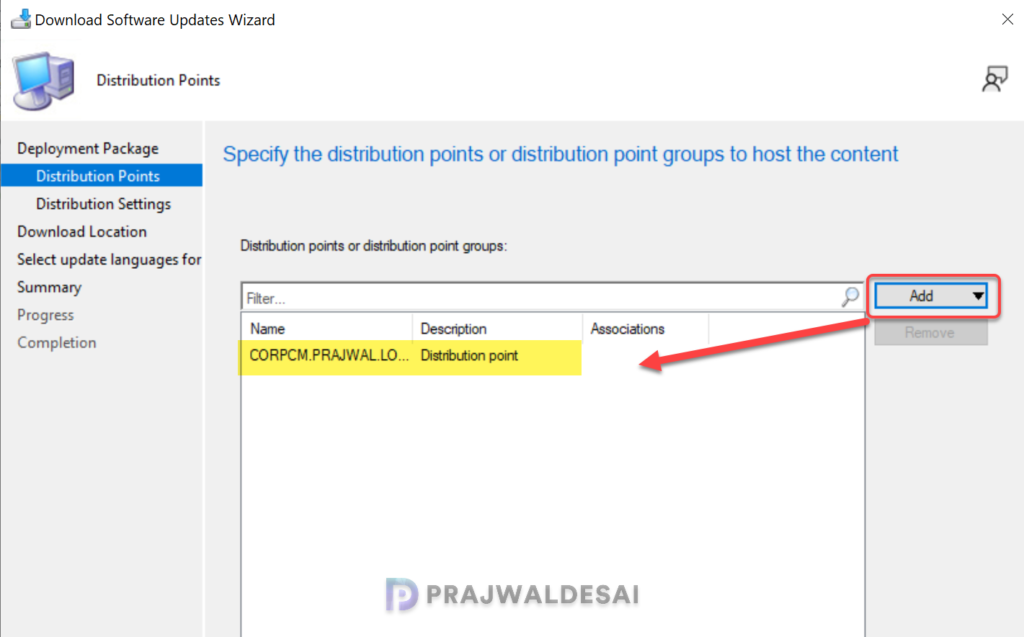Select the Completion step

pyautogui.click(x=56, y=342)
